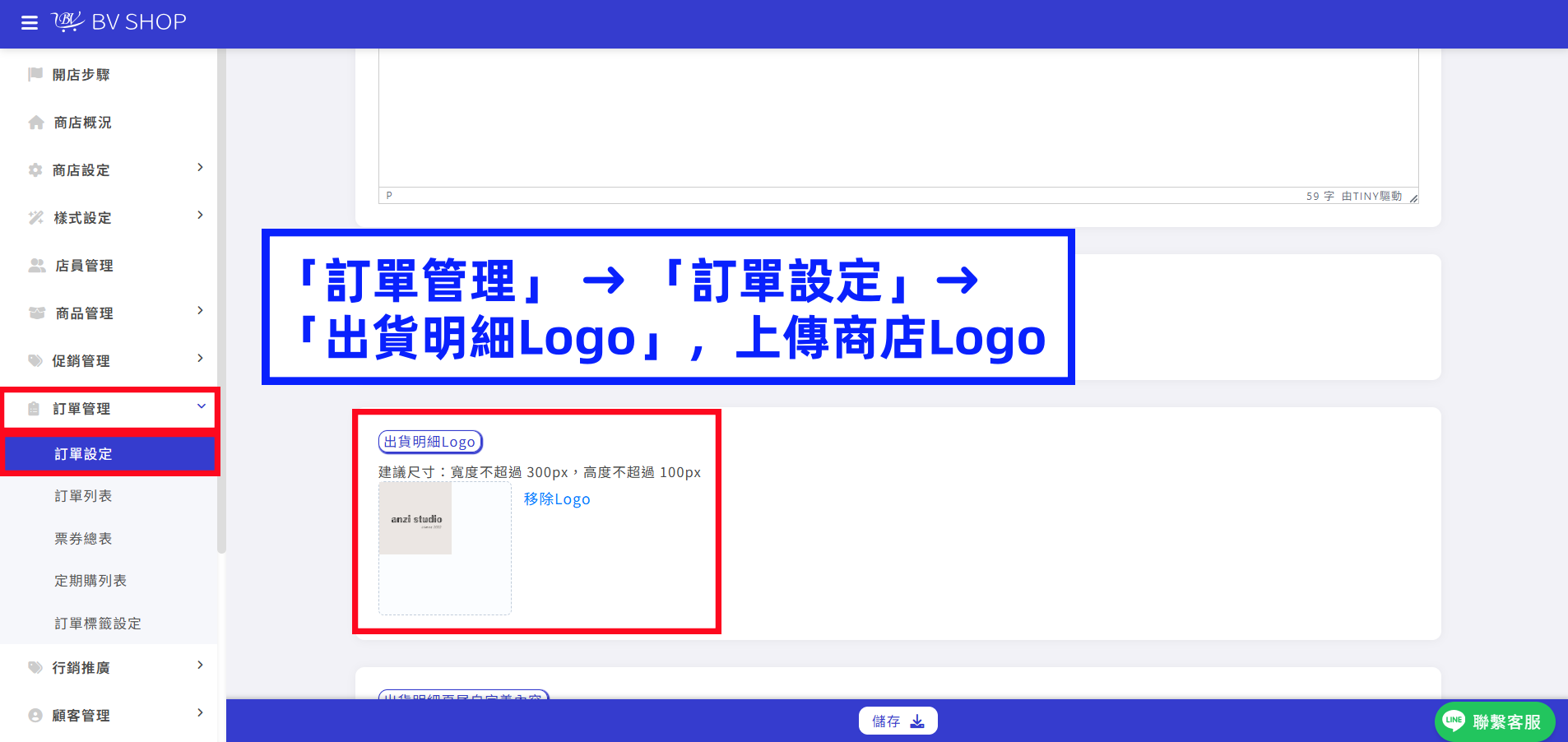The image size is (1568, 742).
Task: Click the sidebar vertical scrollbar
Action: [x=221, y=301]
